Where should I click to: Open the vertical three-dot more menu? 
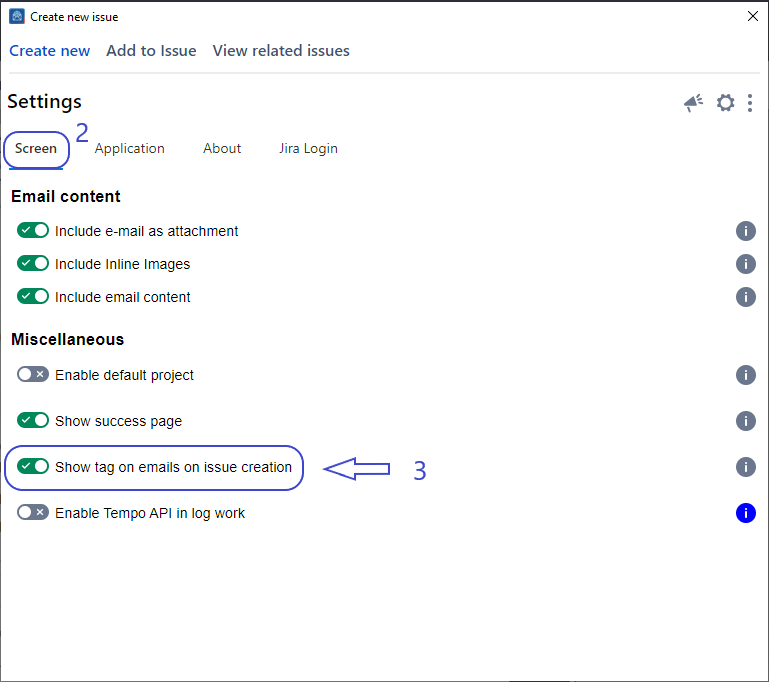click(x=750, y=103)
